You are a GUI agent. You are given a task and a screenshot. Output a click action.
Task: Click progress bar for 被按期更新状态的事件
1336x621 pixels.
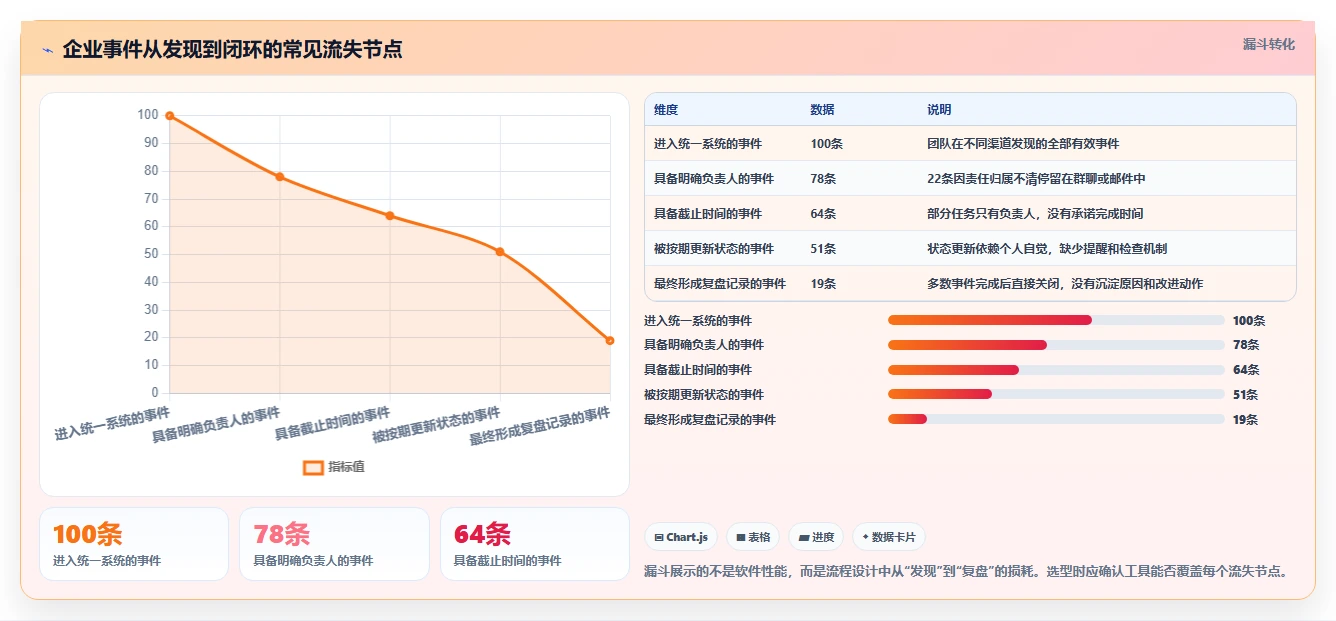1056,394
